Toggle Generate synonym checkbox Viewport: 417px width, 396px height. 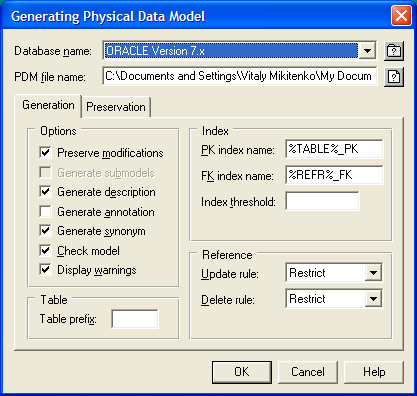click(x=45, y=231)
